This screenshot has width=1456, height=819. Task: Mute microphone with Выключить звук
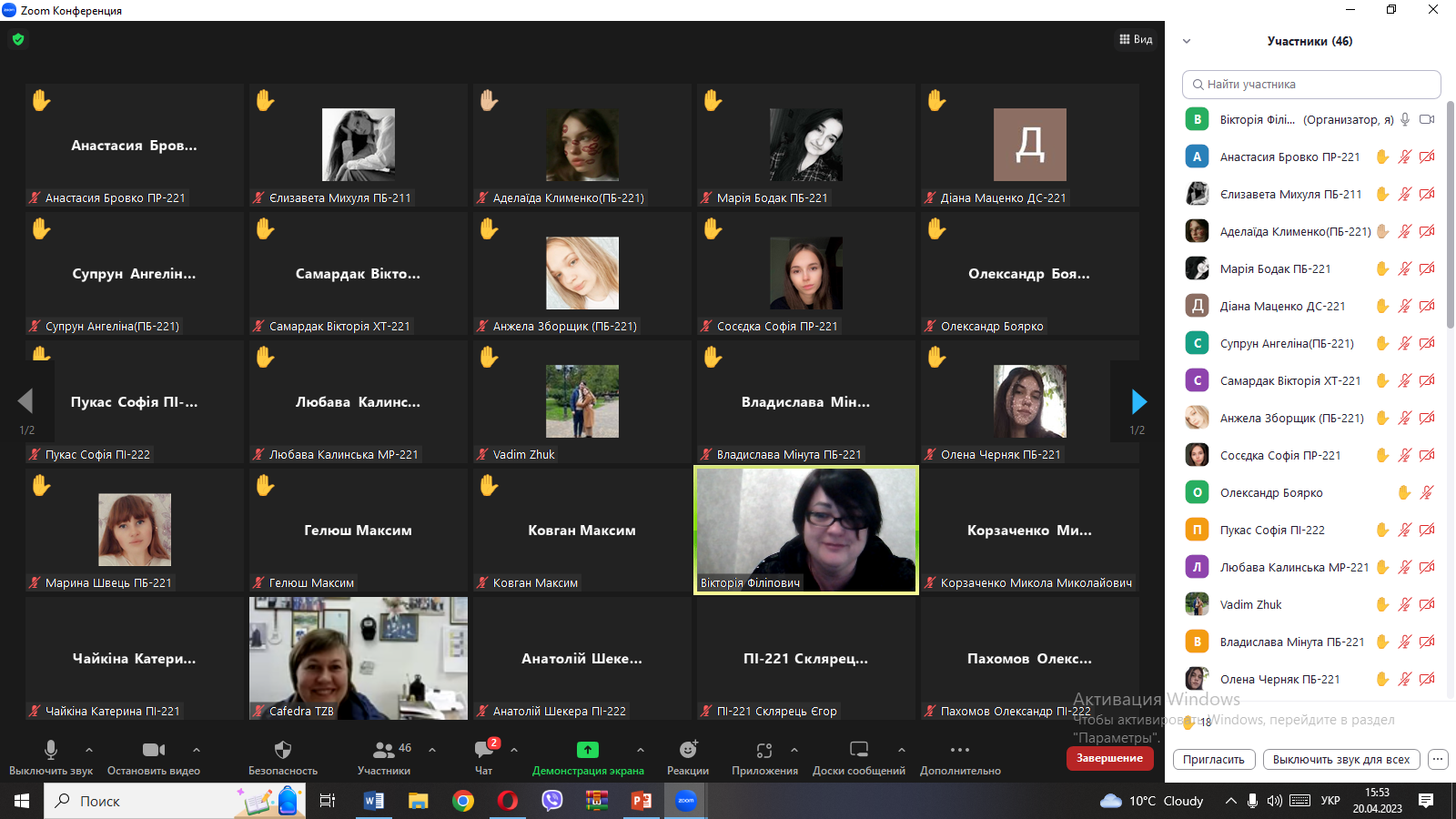point(51,750)
